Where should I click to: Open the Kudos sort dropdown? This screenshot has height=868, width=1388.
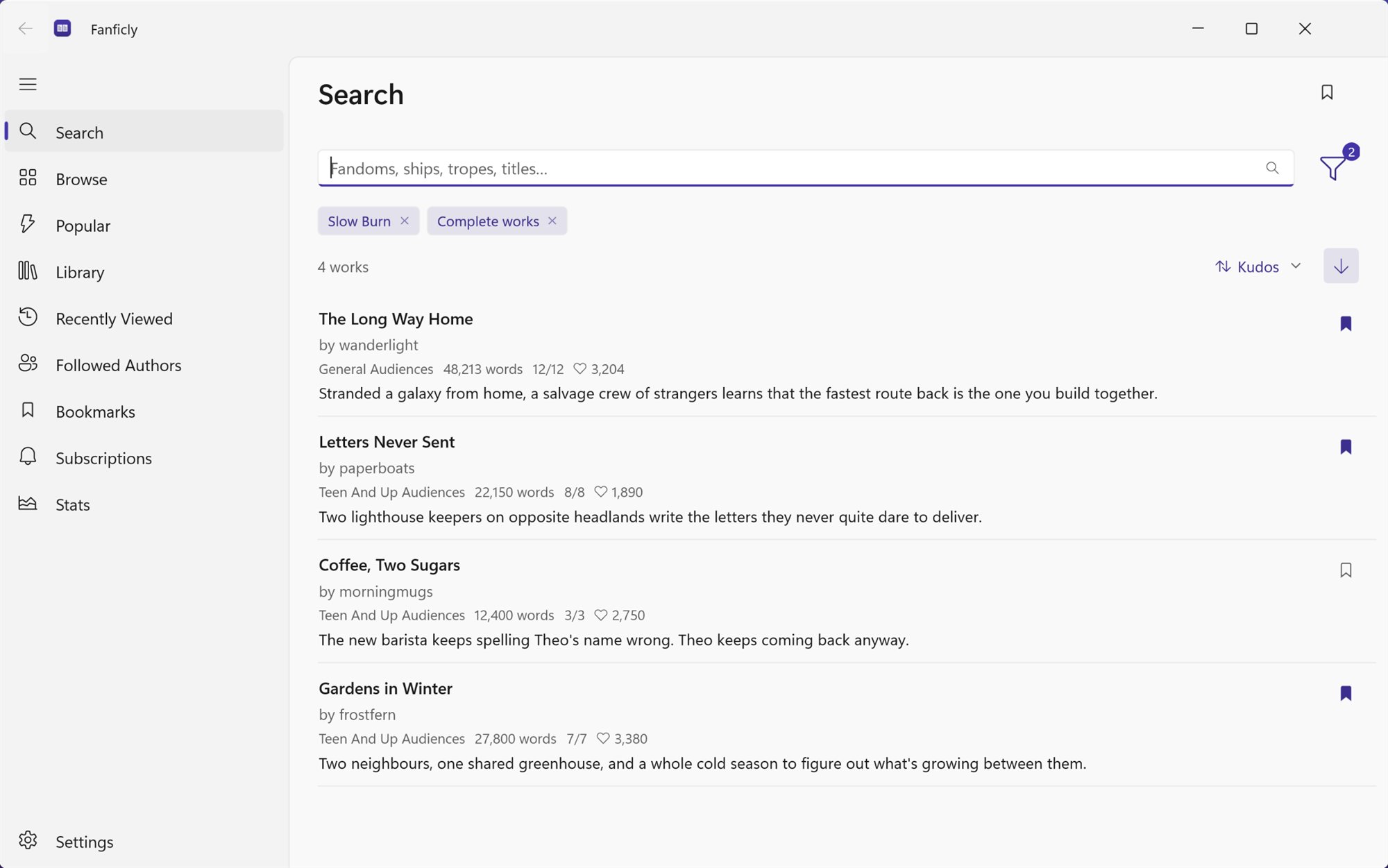click(1258, 266)
